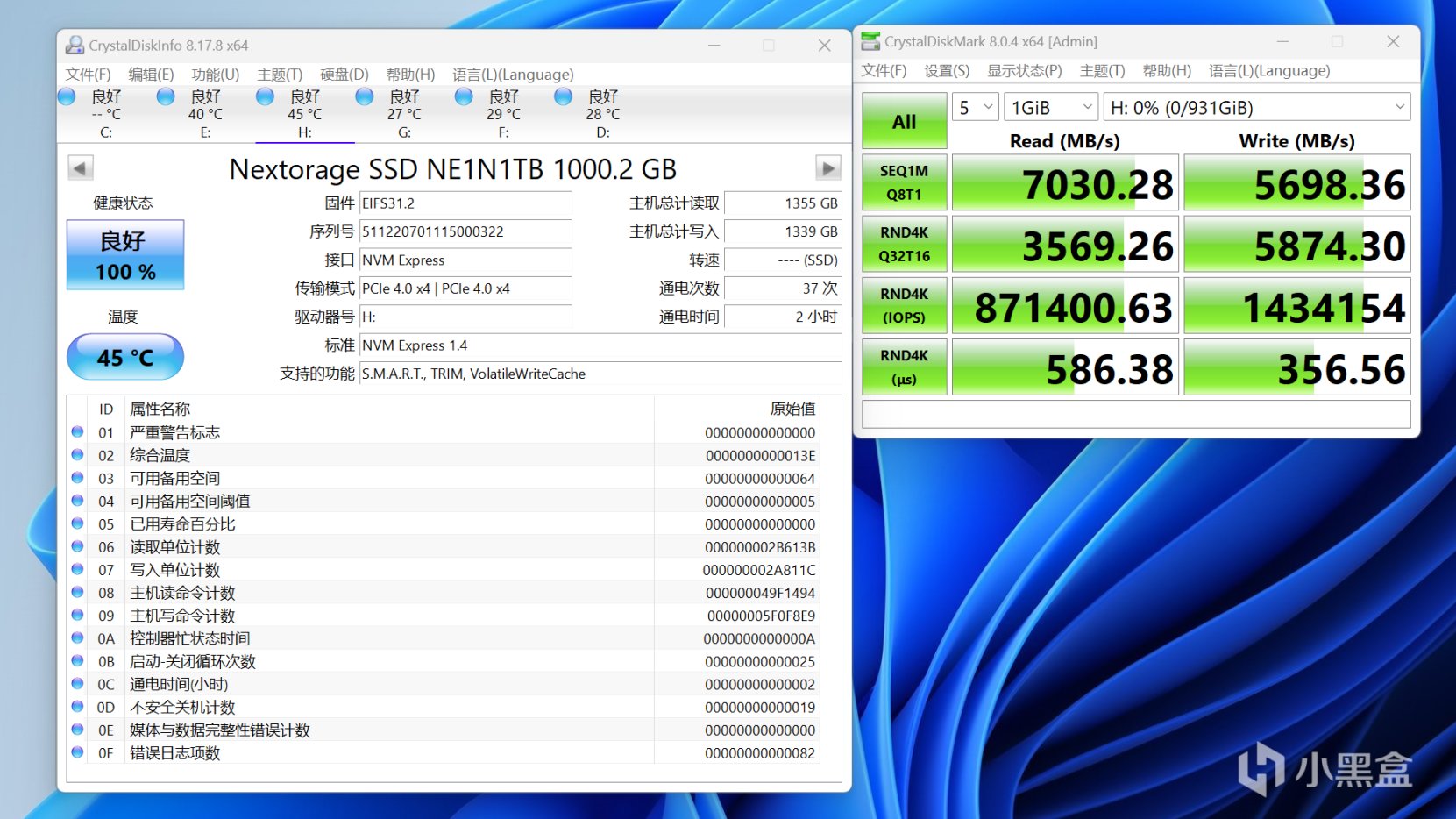Click the 45 °C temperature indicator
Viewport: 1456px width, 819px height.
[125, 358]
